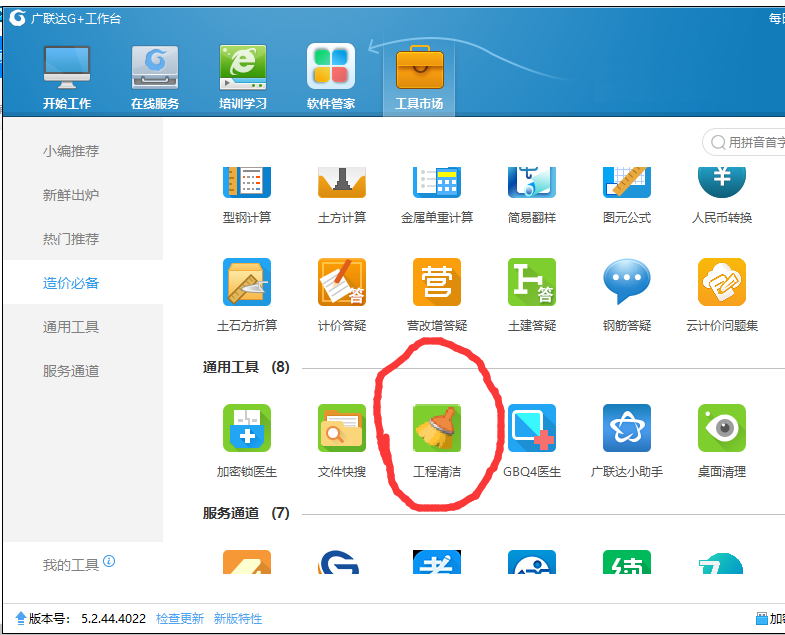Click the 服务通道 (7) section header
Viewport: 785px width, 635px height.
(x=246, y=513)
